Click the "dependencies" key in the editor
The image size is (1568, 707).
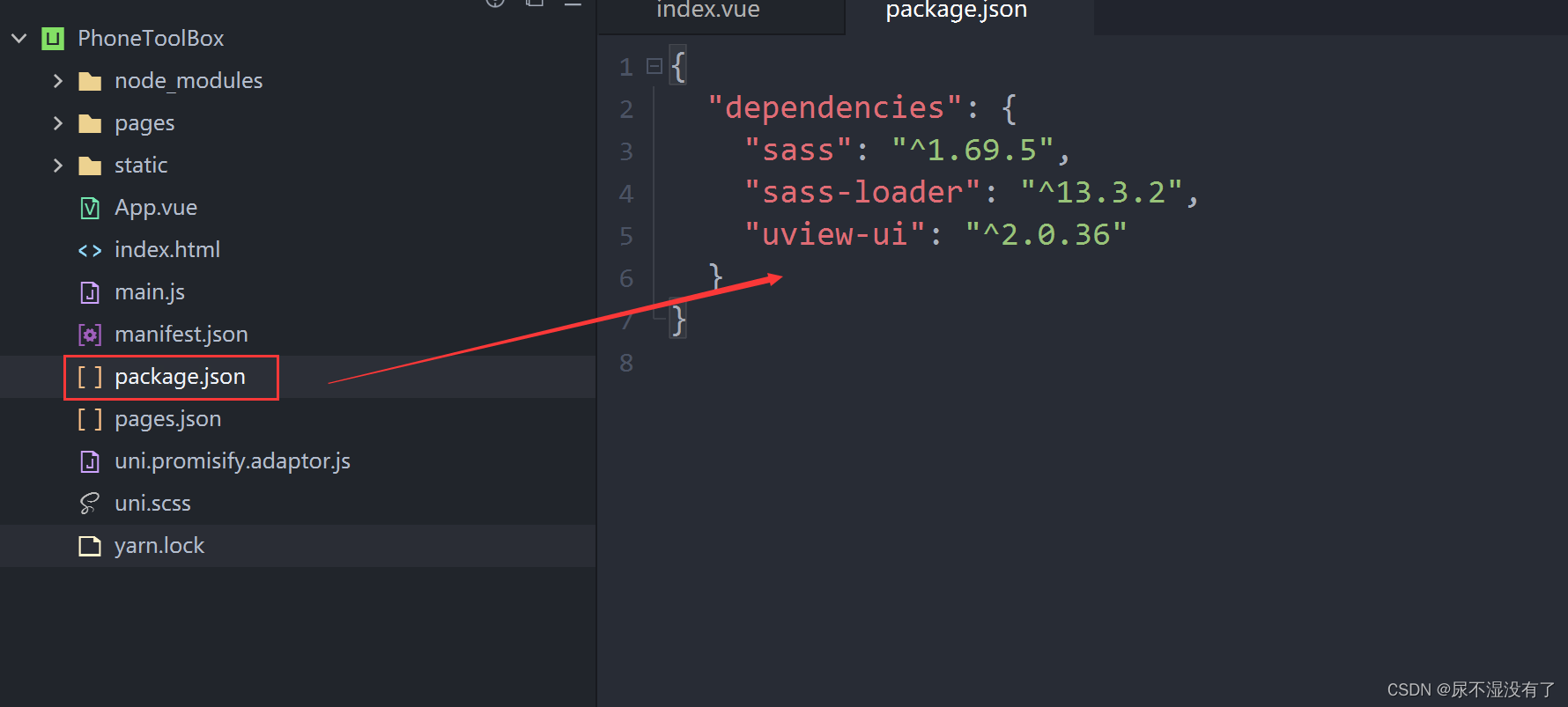pos(835,107)
